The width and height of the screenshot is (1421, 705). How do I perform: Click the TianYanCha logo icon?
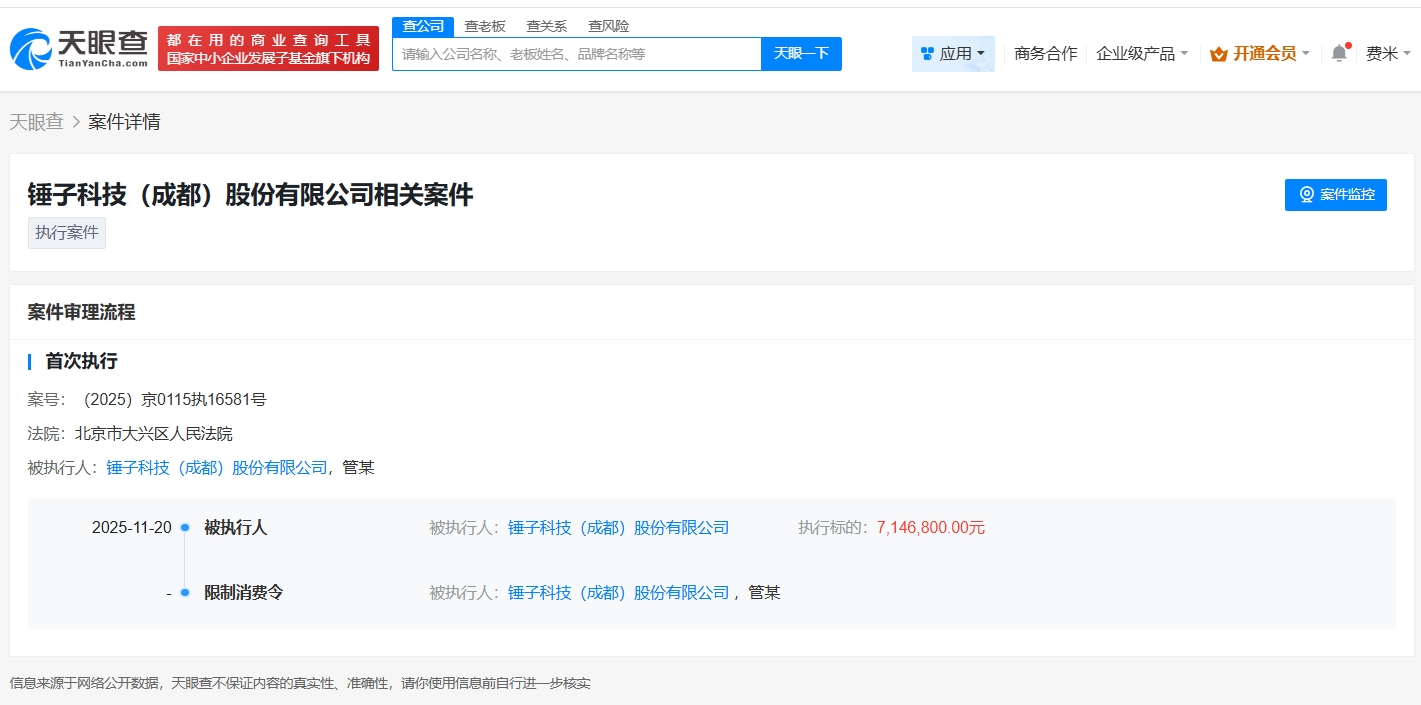click(x=32, y=48)
